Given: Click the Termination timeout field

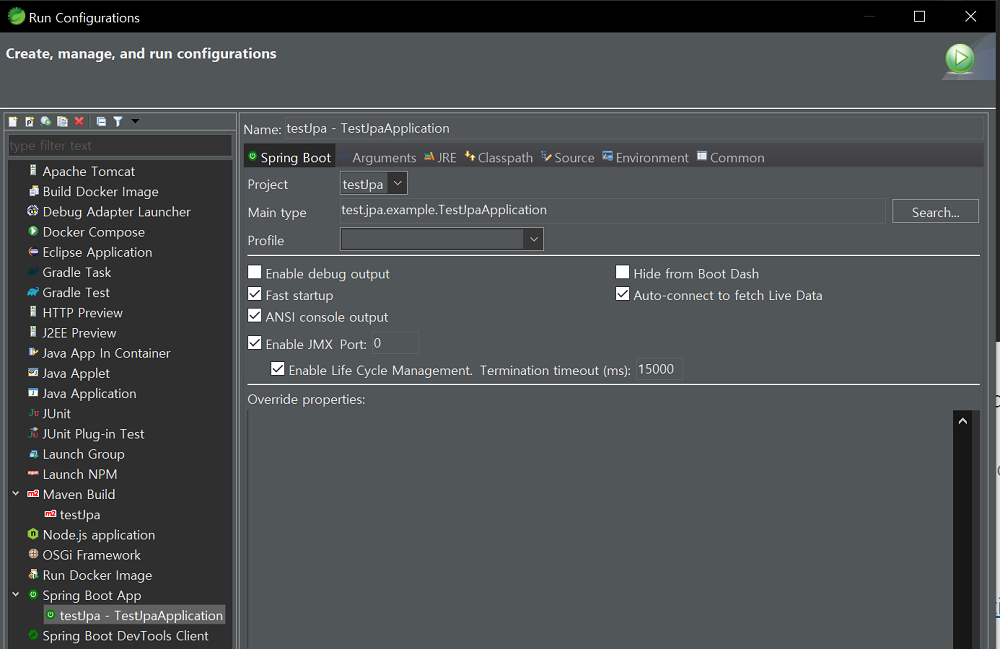Looking at the screenshot, I should [659, 370].
